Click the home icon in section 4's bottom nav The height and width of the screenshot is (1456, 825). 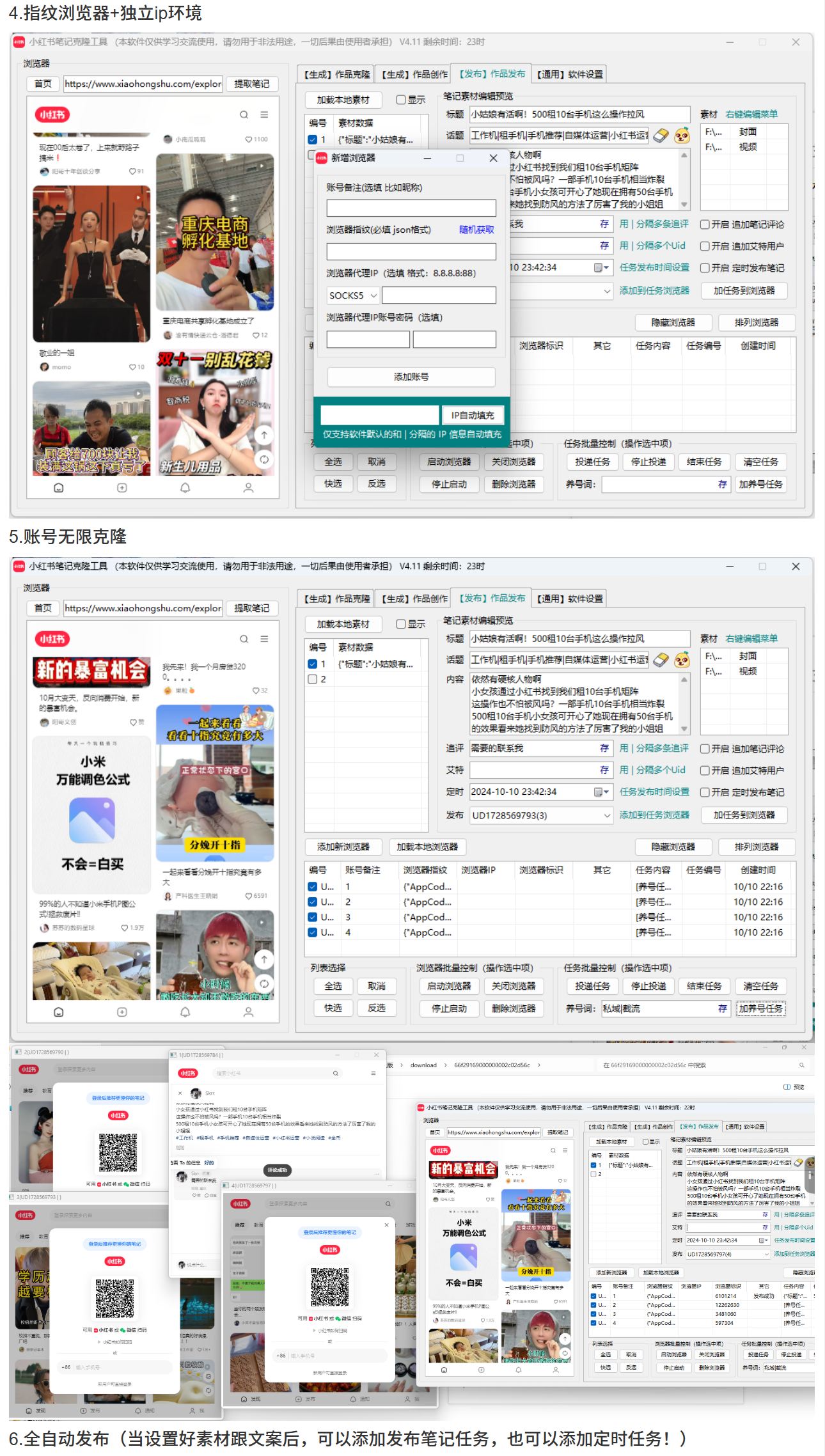[x=58, y=488]
